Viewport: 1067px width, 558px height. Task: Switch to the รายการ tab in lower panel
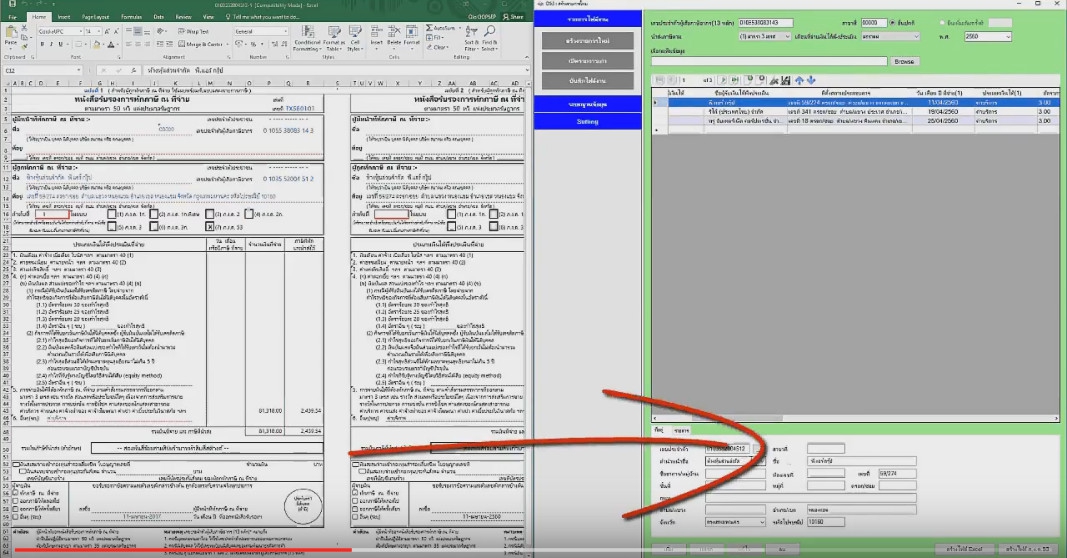[681, 430]
